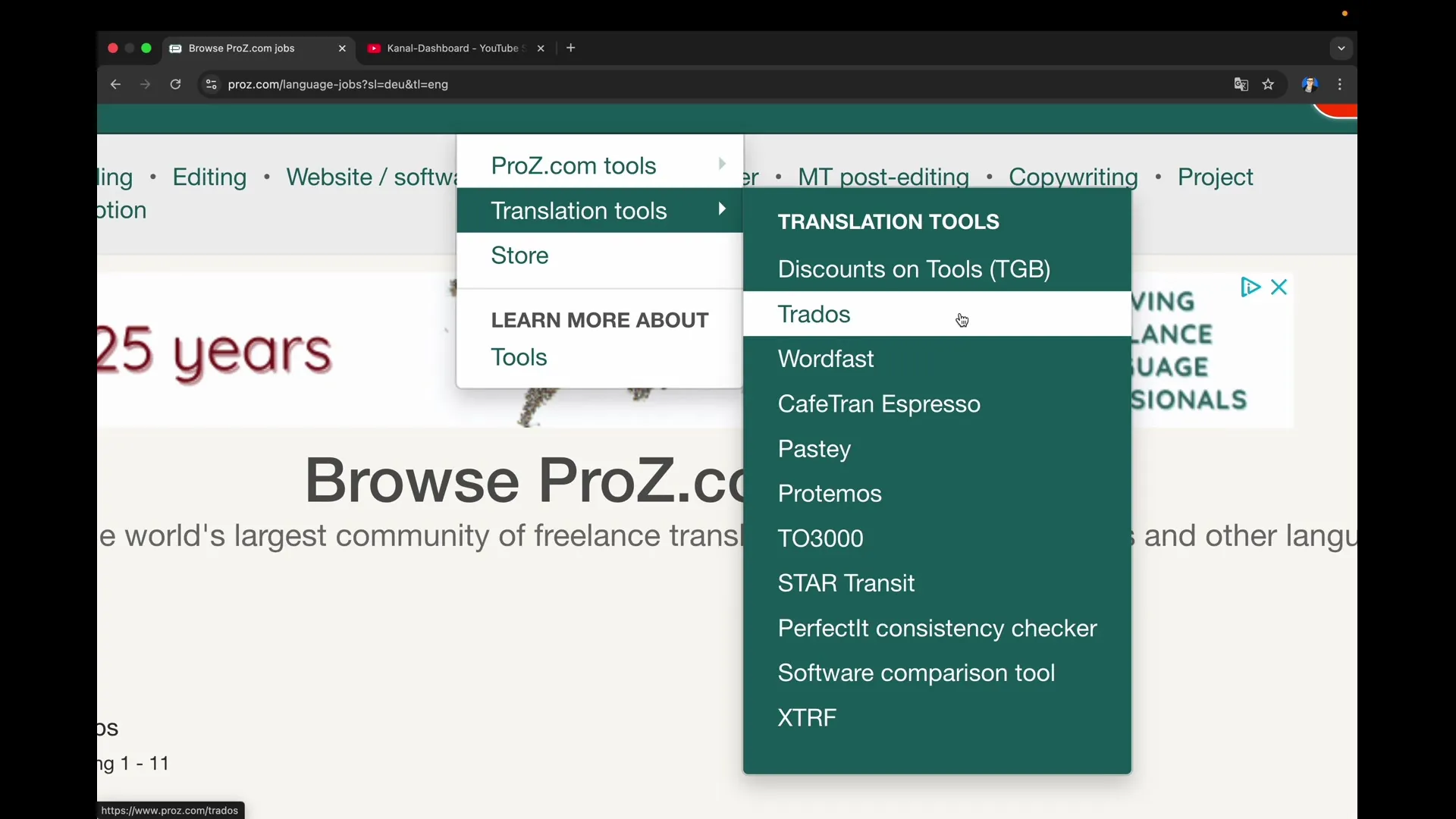
Task: Expand Translation tools submenu arrow
Action: click(x=723, y=209)
